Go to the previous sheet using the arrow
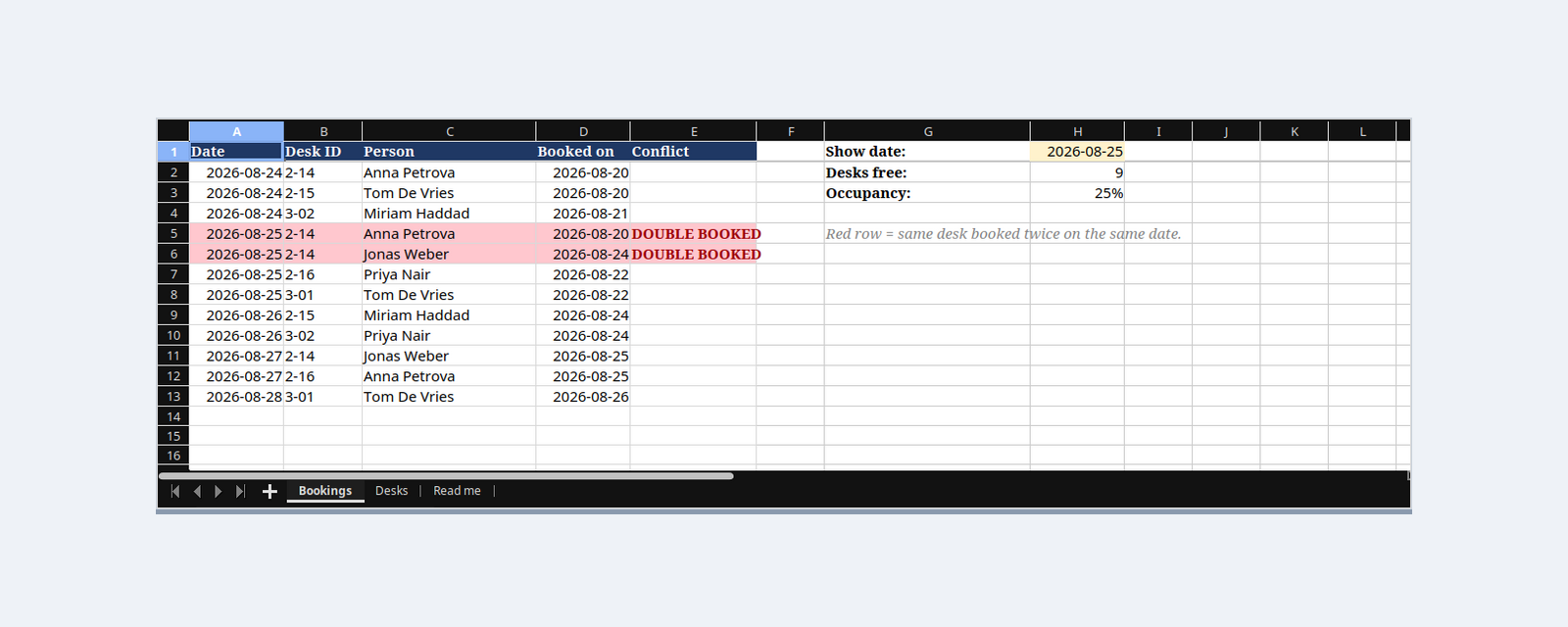Image resolution: width=1568 pixels, height=627 pixels. pyautogui.click(x=197, y=491)
